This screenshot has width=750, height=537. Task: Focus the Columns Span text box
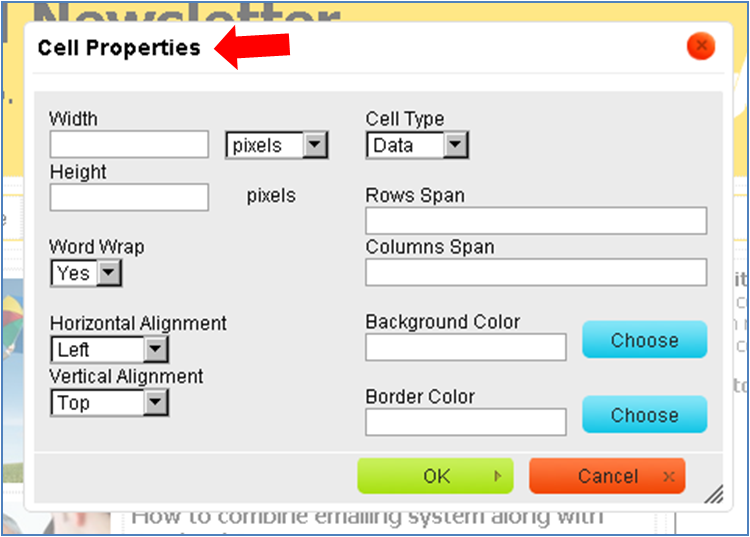coord(536,272)
